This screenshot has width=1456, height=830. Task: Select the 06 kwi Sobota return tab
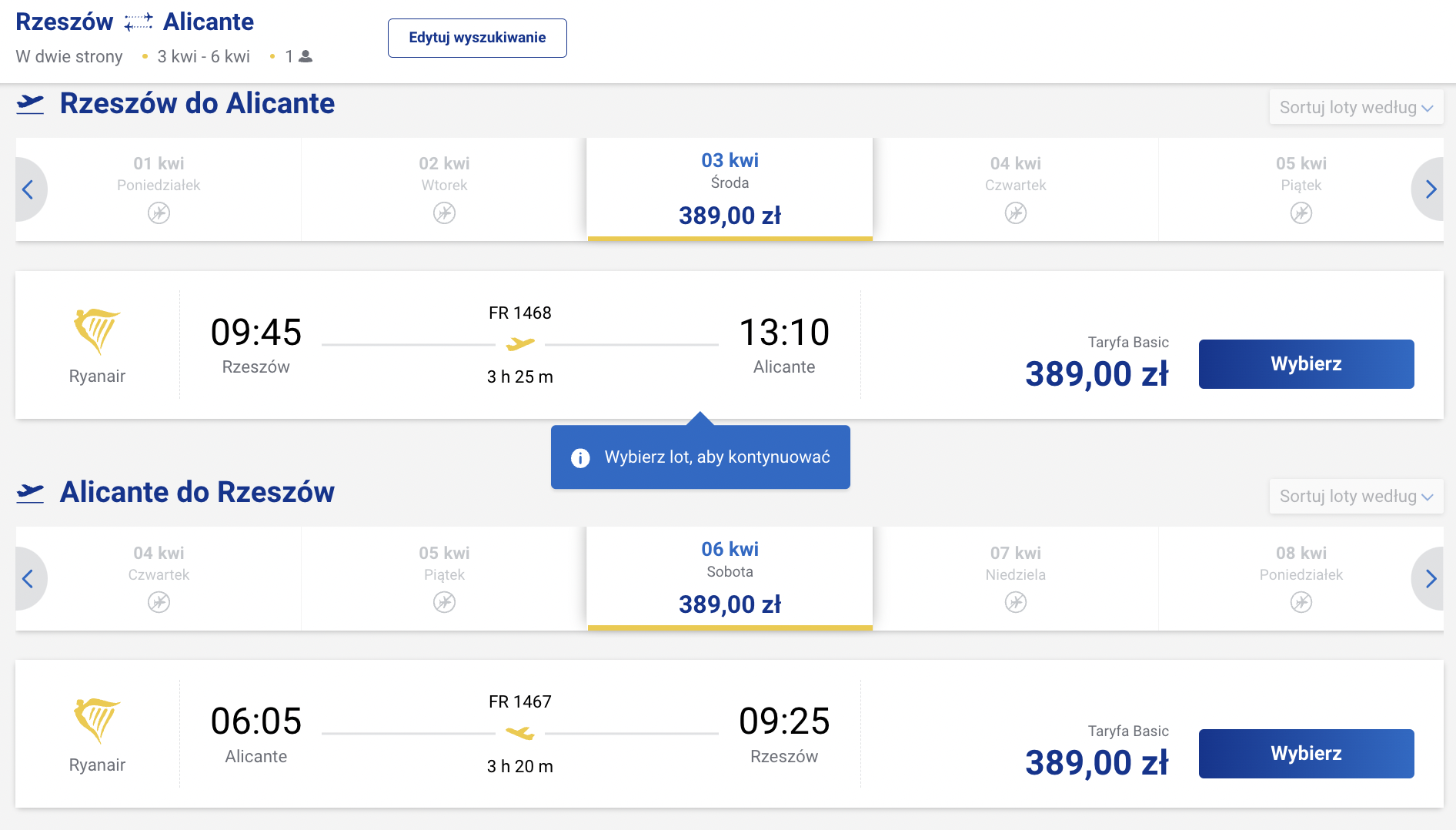(x=730, y=578)
